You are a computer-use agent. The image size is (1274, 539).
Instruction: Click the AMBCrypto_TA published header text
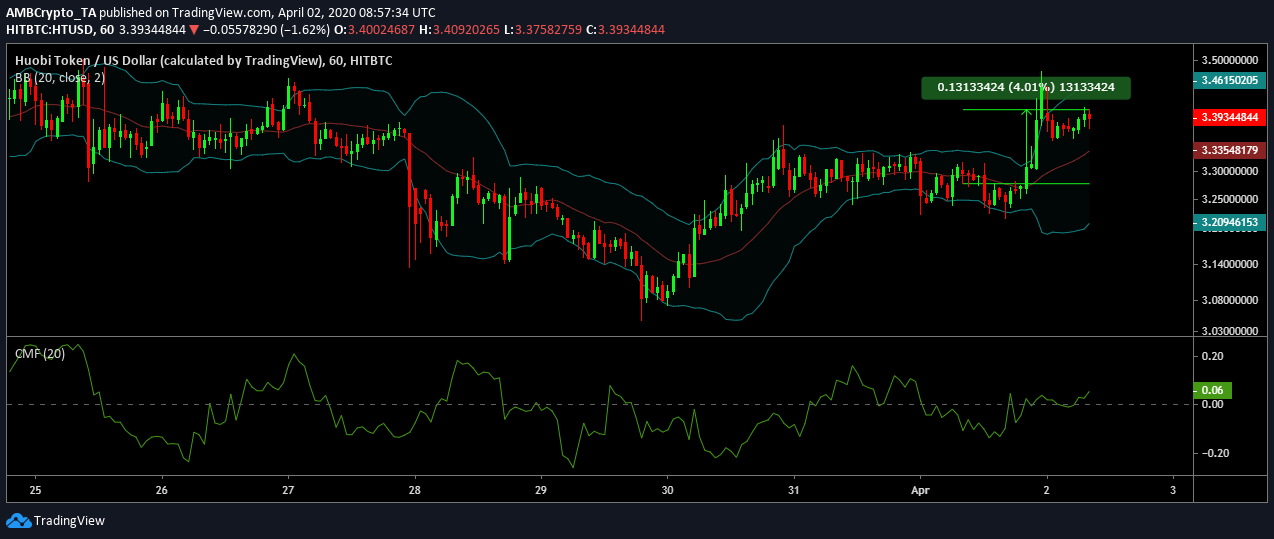[221, 11]
